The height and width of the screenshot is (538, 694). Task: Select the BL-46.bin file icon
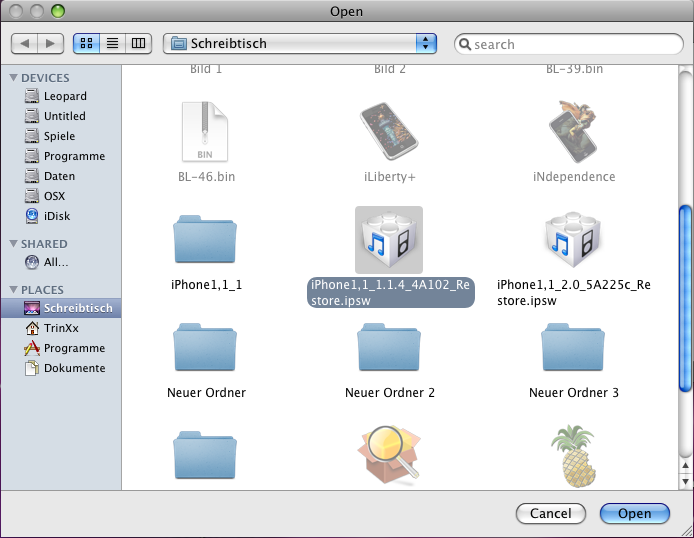coord(205,131)
